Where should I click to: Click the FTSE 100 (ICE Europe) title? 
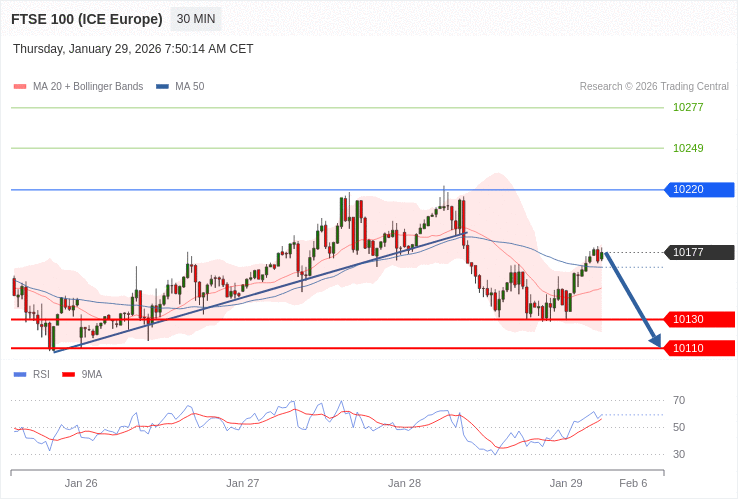pyautogui.click(x=87, y=19)
